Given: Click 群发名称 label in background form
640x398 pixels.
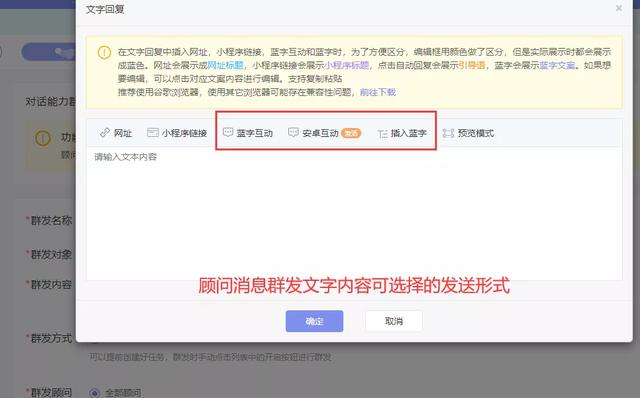Looking at the screenshot, I should [51, 221].
